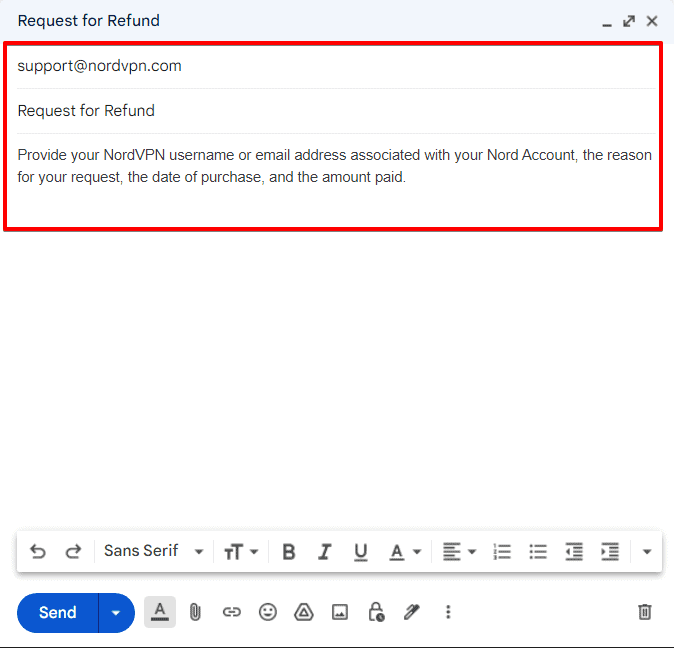
Task: Close the compose window
Action: [652, 21]
